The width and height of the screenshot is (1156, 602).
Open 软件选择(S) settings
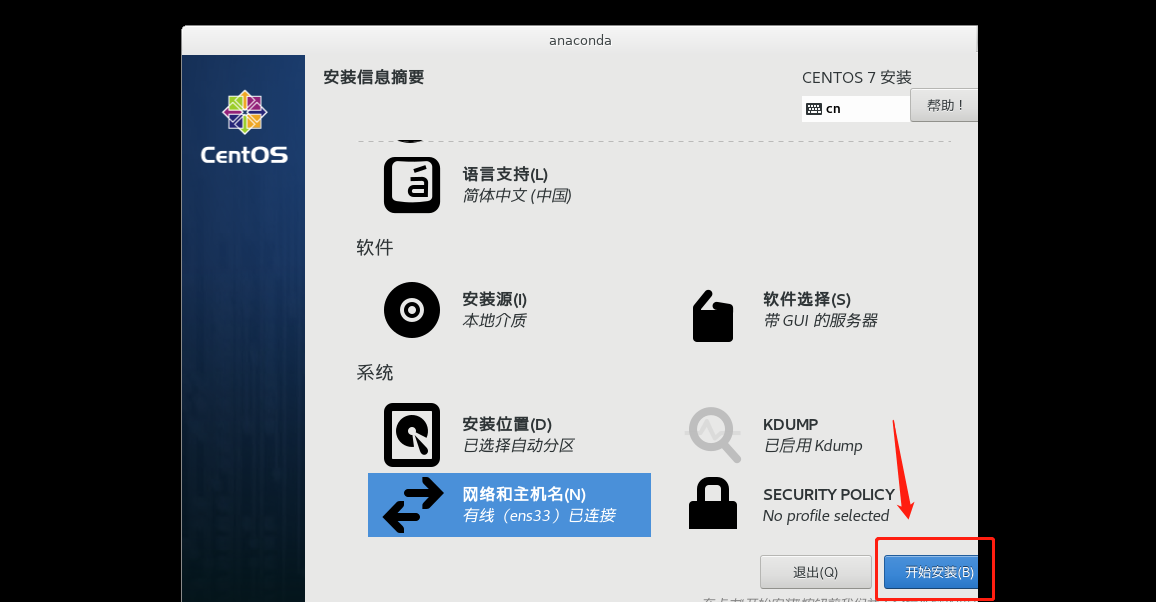807,299
